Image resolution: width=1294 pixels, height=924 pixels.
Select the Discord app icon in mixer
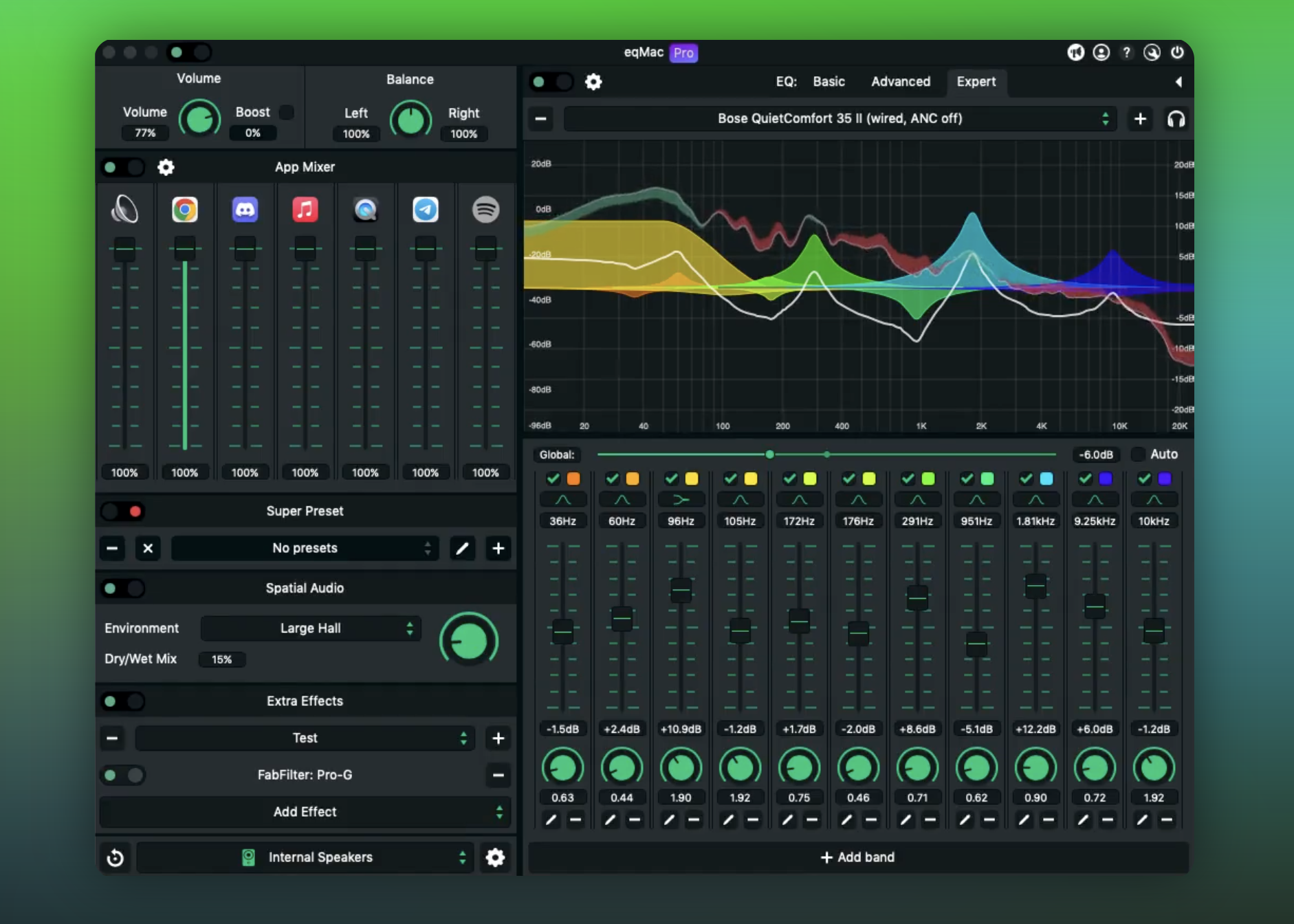point(245,210)
